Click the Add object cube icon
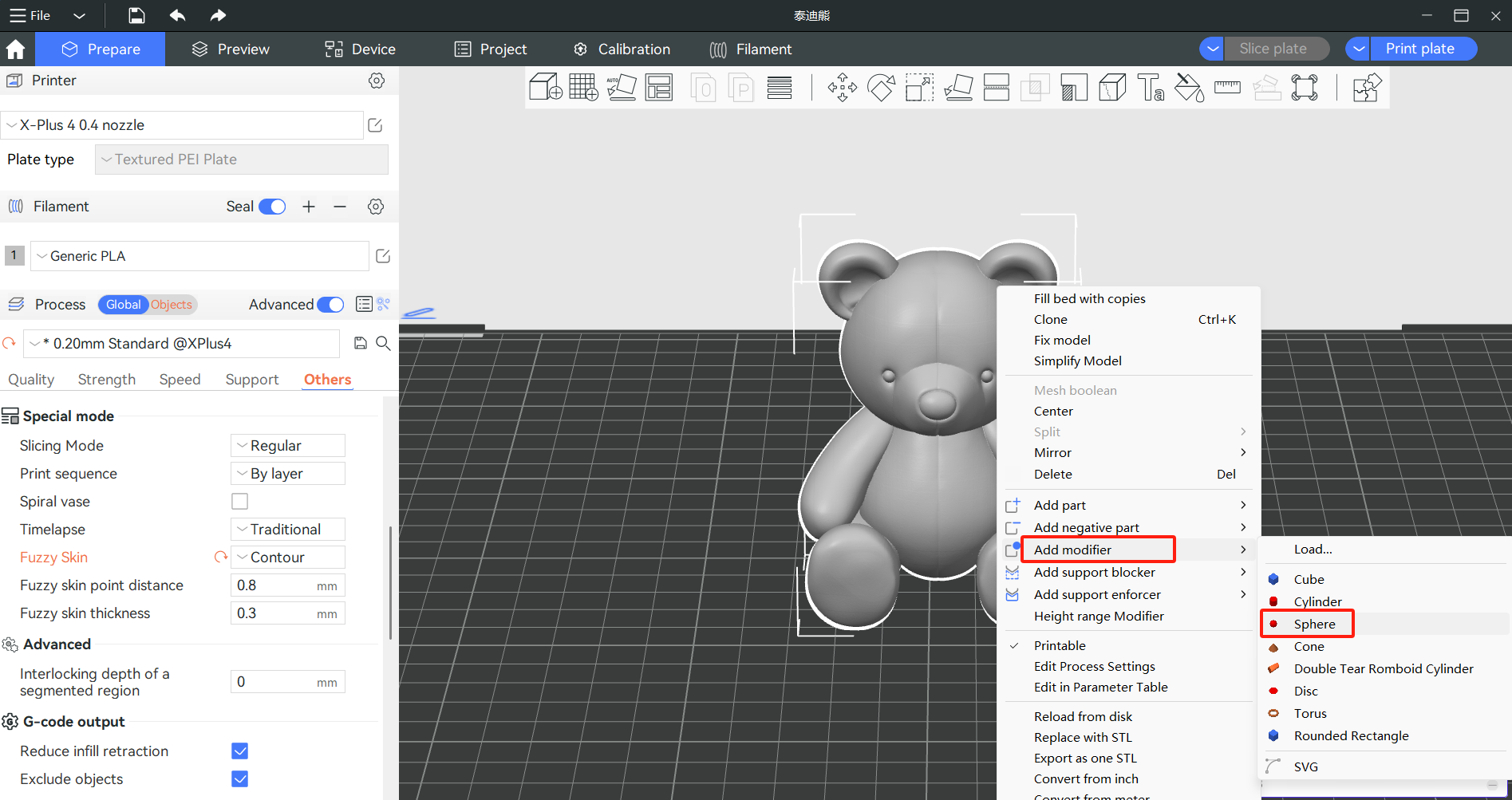 (546, 87)
